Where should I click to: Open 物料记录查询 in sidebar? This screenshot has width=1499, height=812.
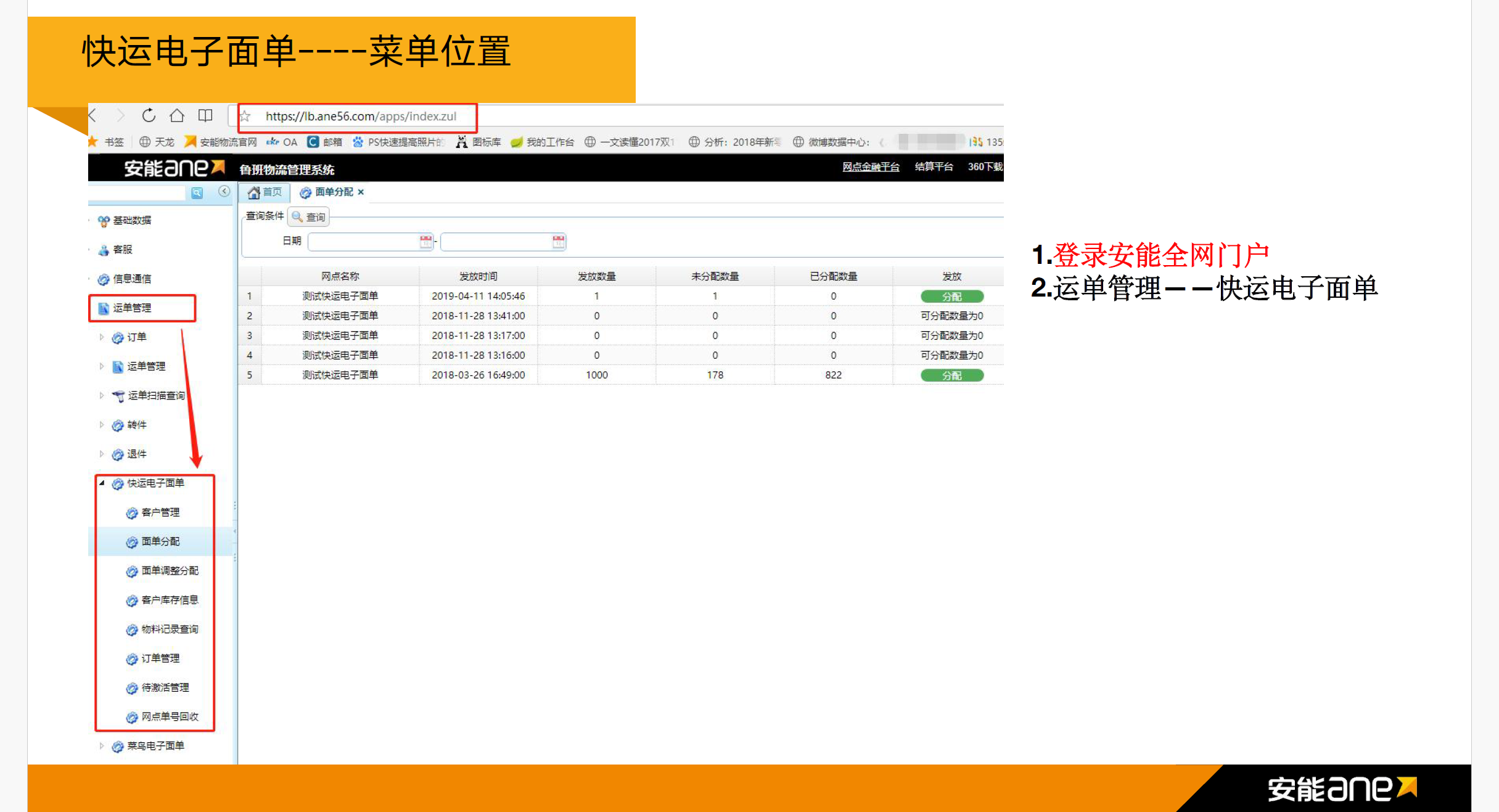tap(163, 629)
